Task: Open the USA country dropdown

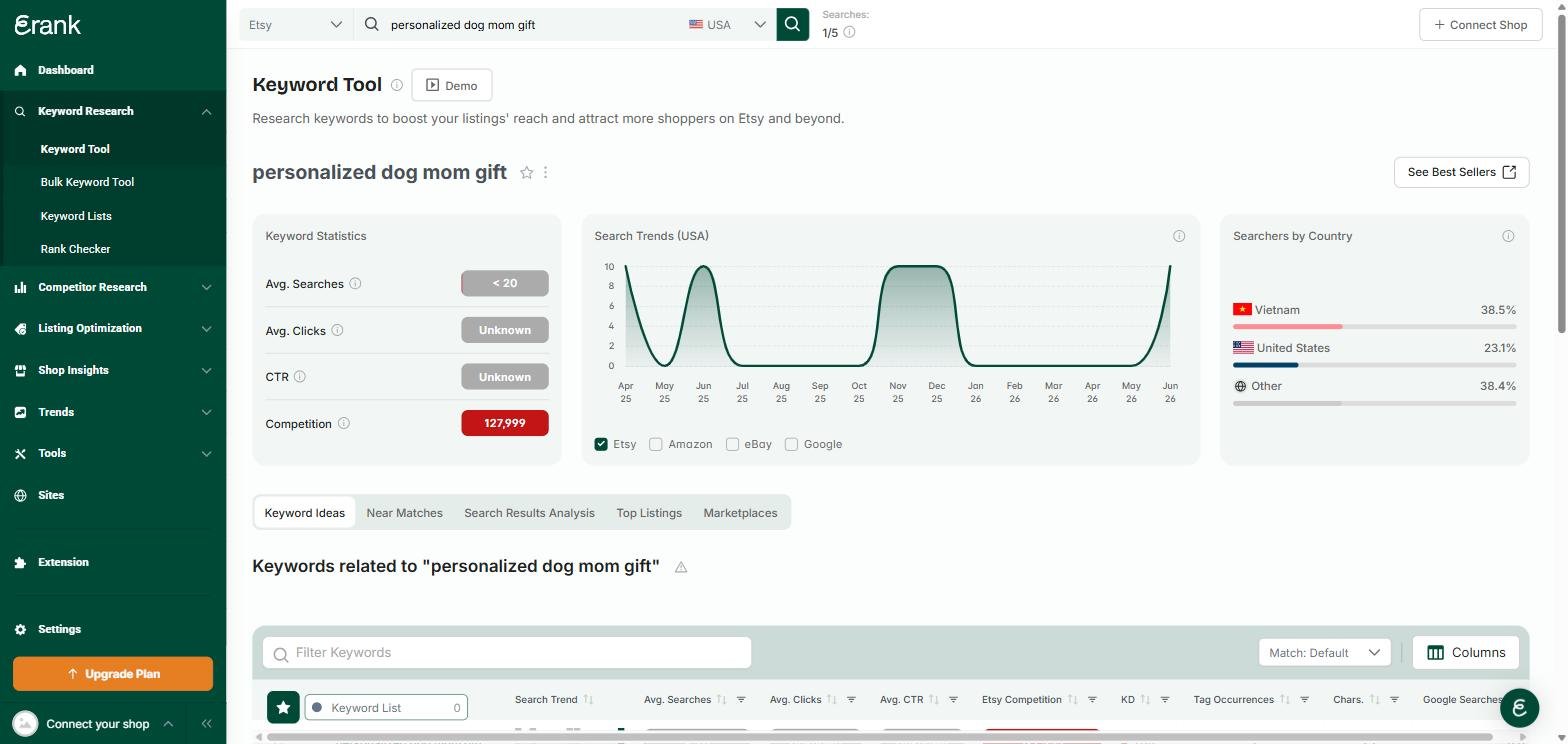Action: pos(727,24)
